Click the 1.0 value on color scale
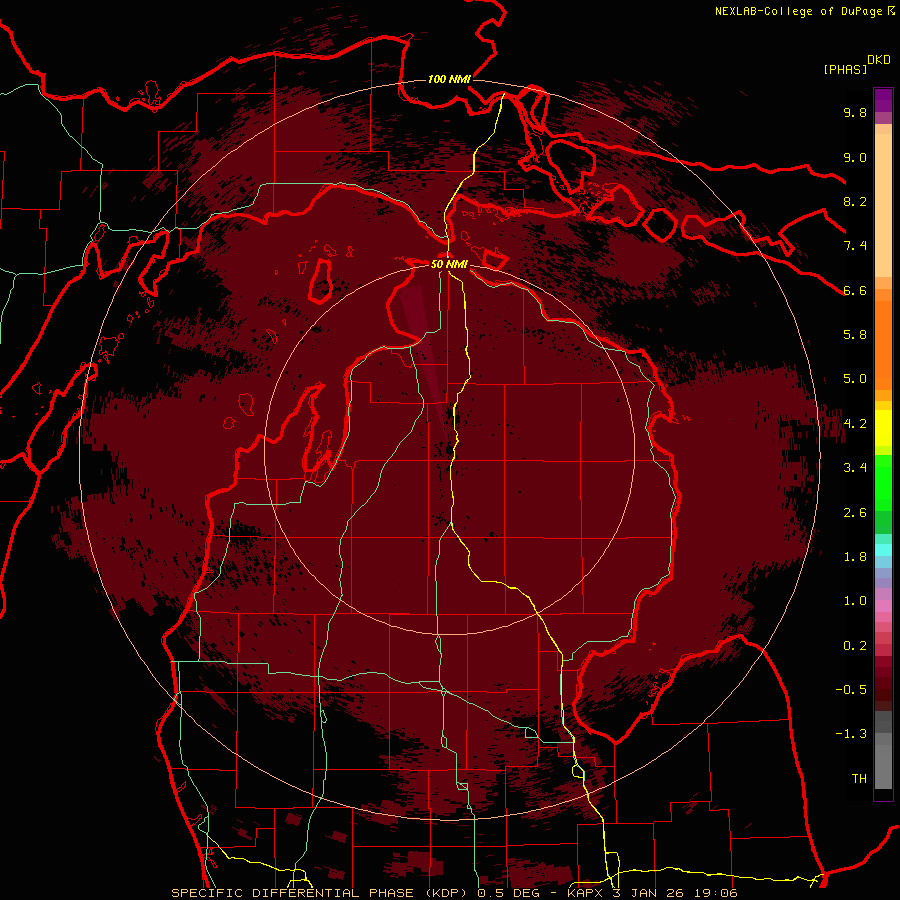Image resolution: width=900 pixels, height=900 pixels. (855, 601)
